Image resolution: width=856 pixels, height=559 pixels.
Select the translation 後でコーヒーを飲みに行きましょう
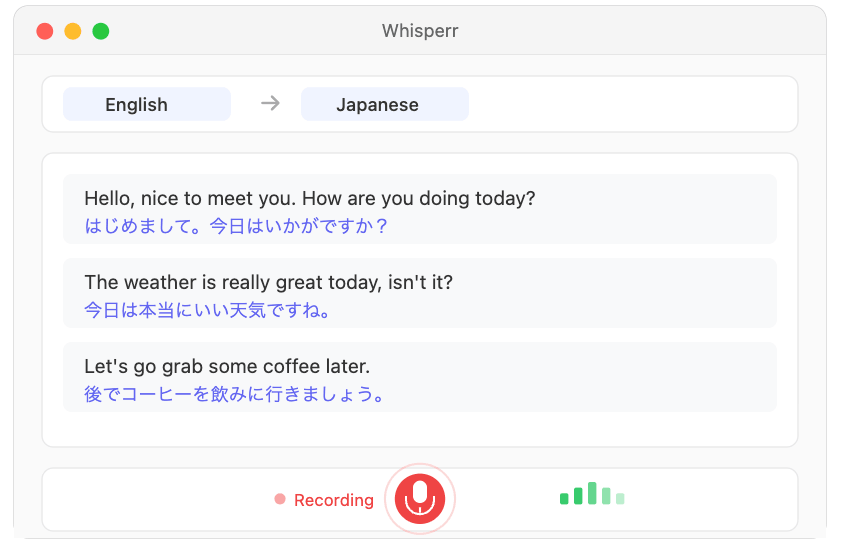point(234,394)
